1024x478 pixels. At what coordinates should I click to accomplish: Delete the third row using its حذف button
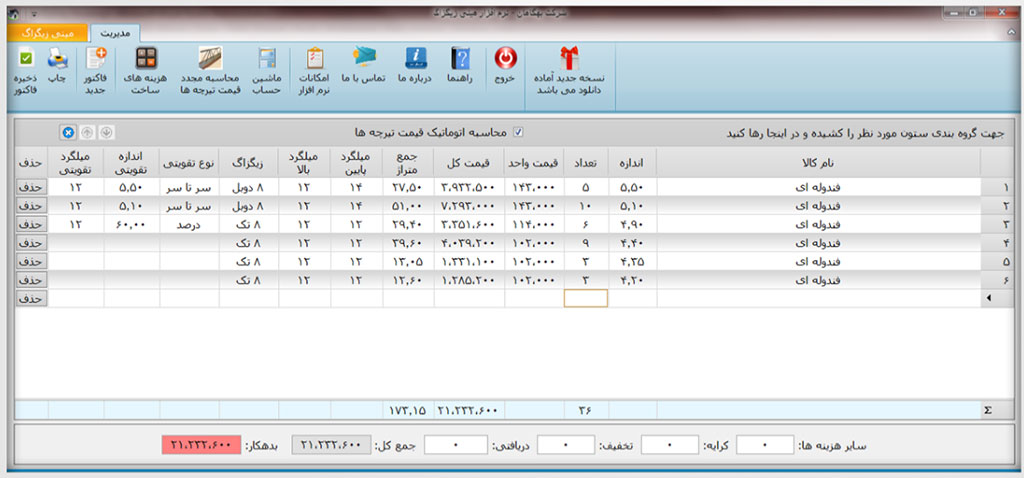(30, 225)
